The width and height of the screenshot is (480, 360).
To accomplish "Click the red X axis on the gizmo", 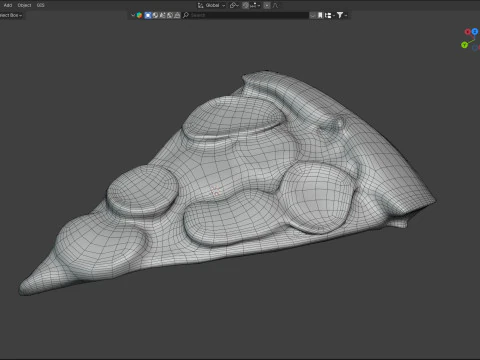I will pos(468,32).
